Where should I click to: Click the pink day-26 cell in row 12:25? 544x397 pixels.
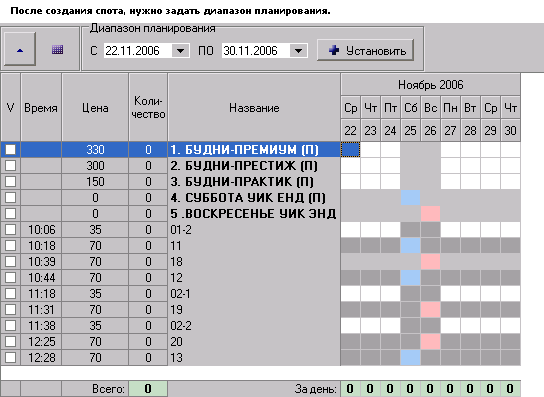coord(431,341)
